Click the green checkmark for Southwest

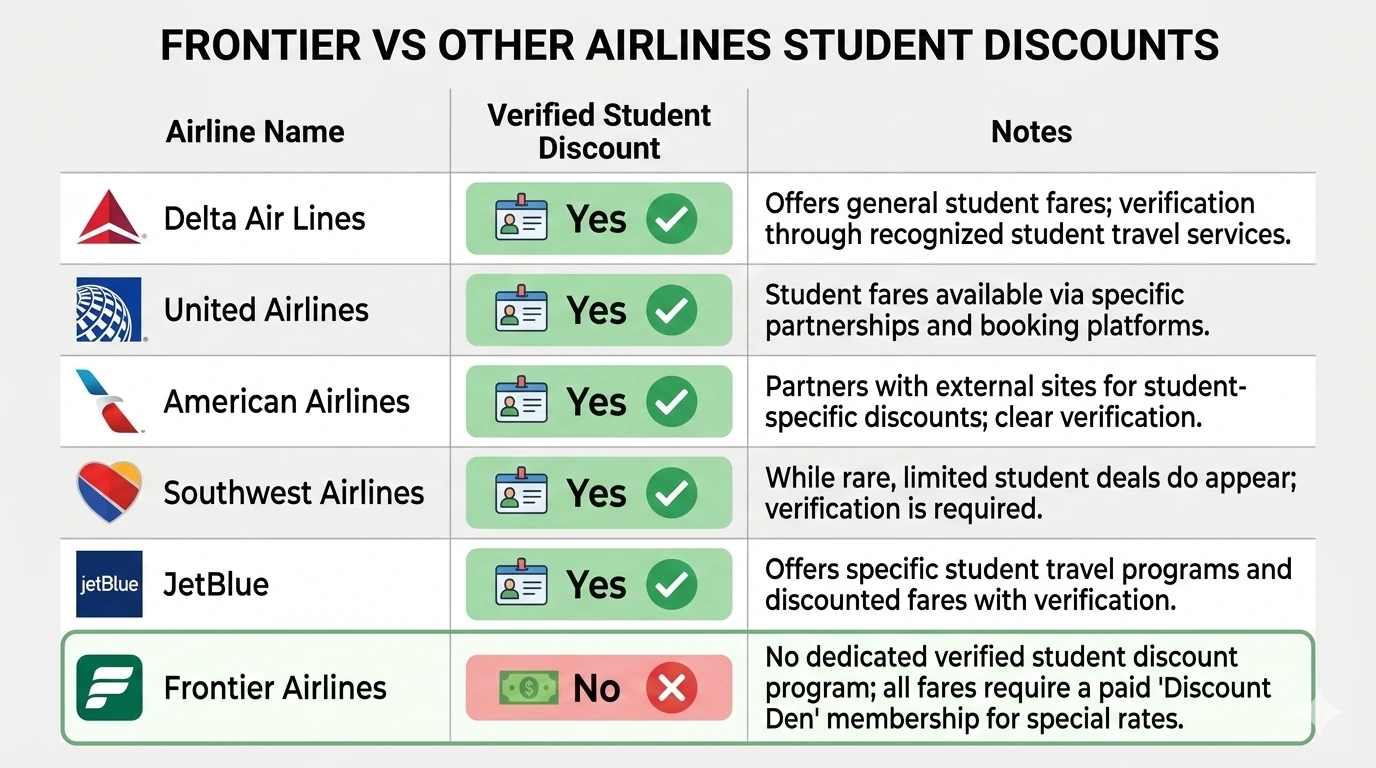point(671,493)
